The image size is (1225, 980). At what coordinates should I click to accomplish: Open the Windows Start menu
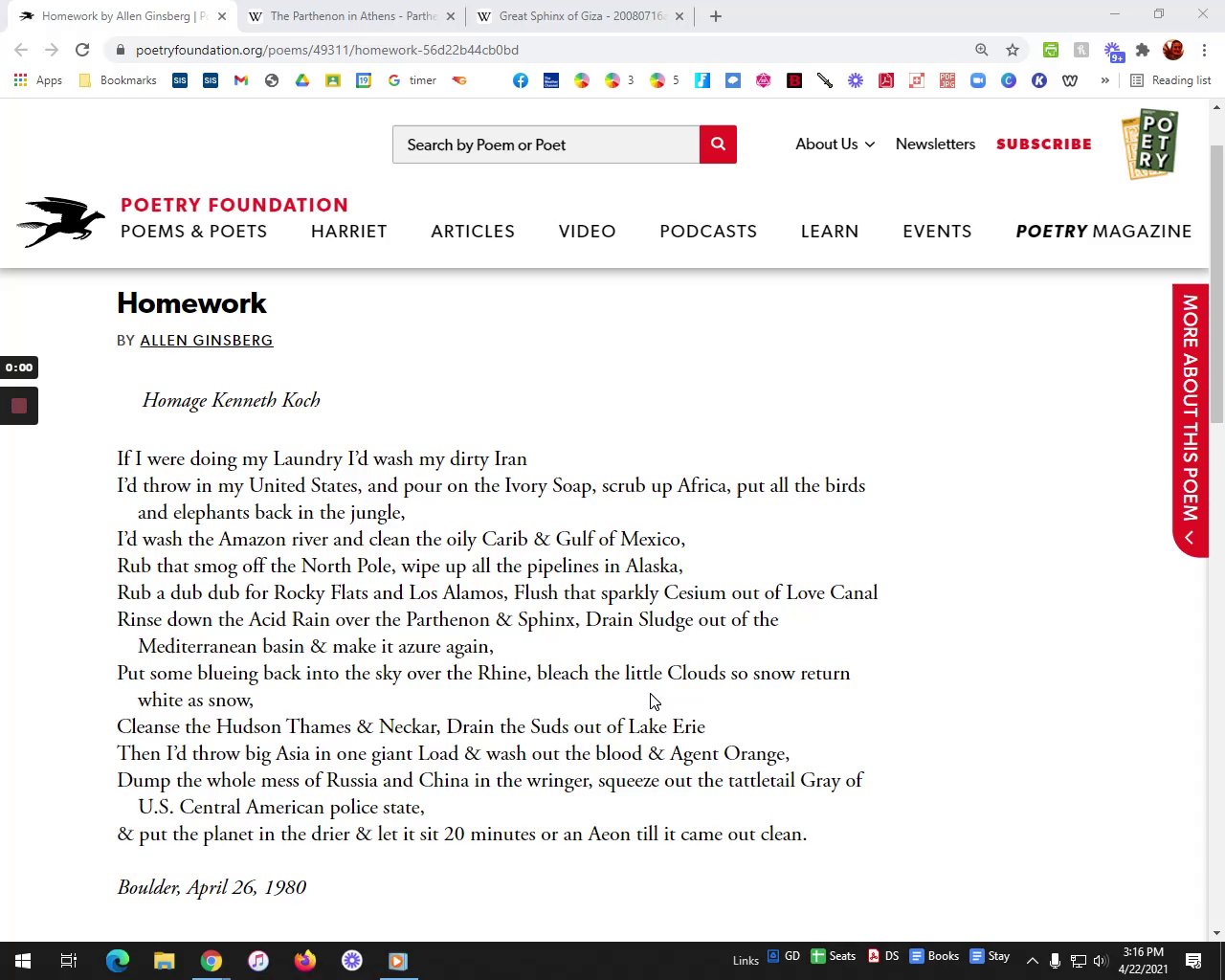point(23,961)
